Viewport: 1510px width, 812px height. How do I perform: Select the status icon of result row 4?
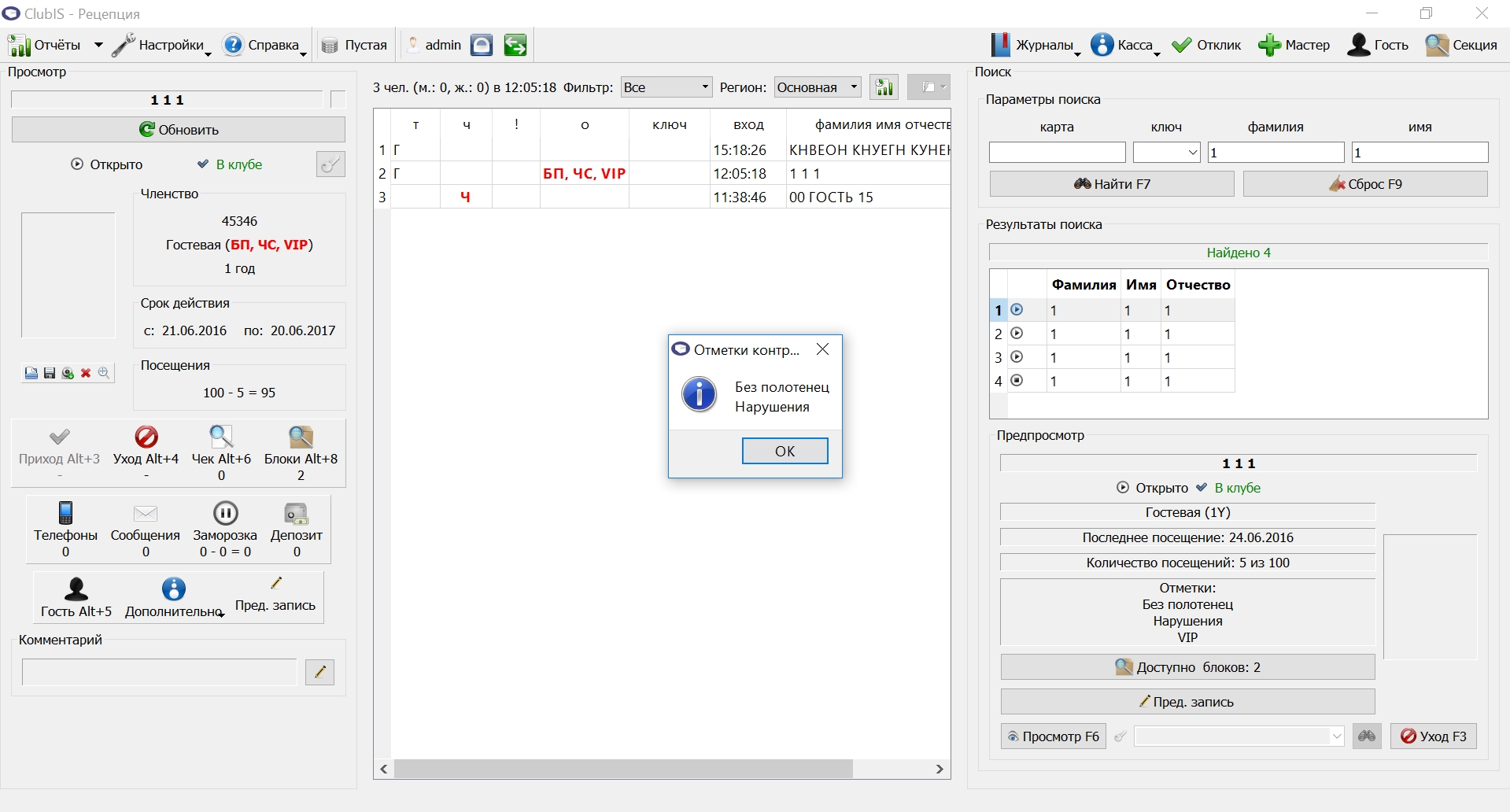coord(1017,381)
